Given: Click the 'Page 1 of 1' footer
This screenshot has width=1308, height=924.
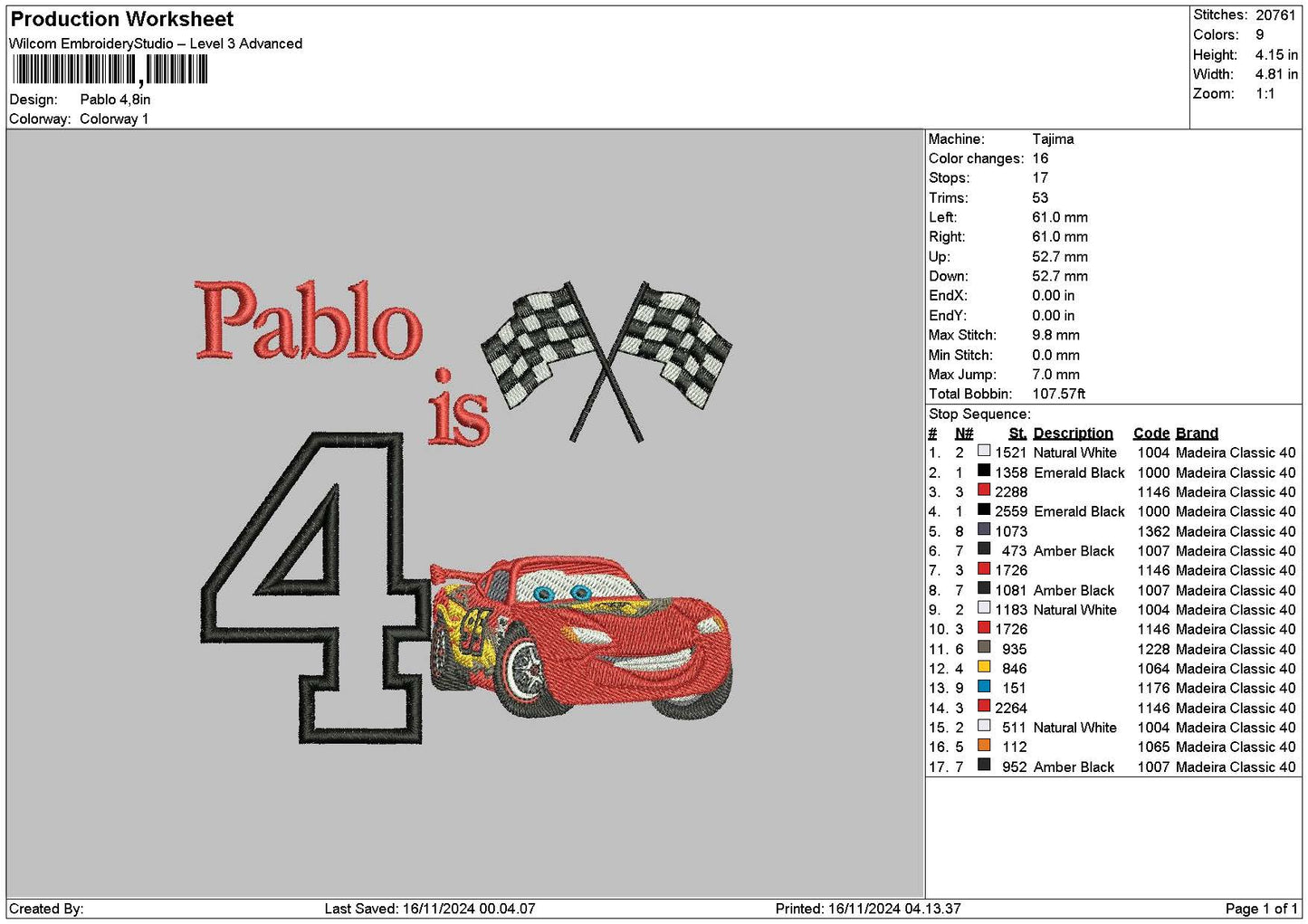Looking at the screenshot, I should 1261,909.
